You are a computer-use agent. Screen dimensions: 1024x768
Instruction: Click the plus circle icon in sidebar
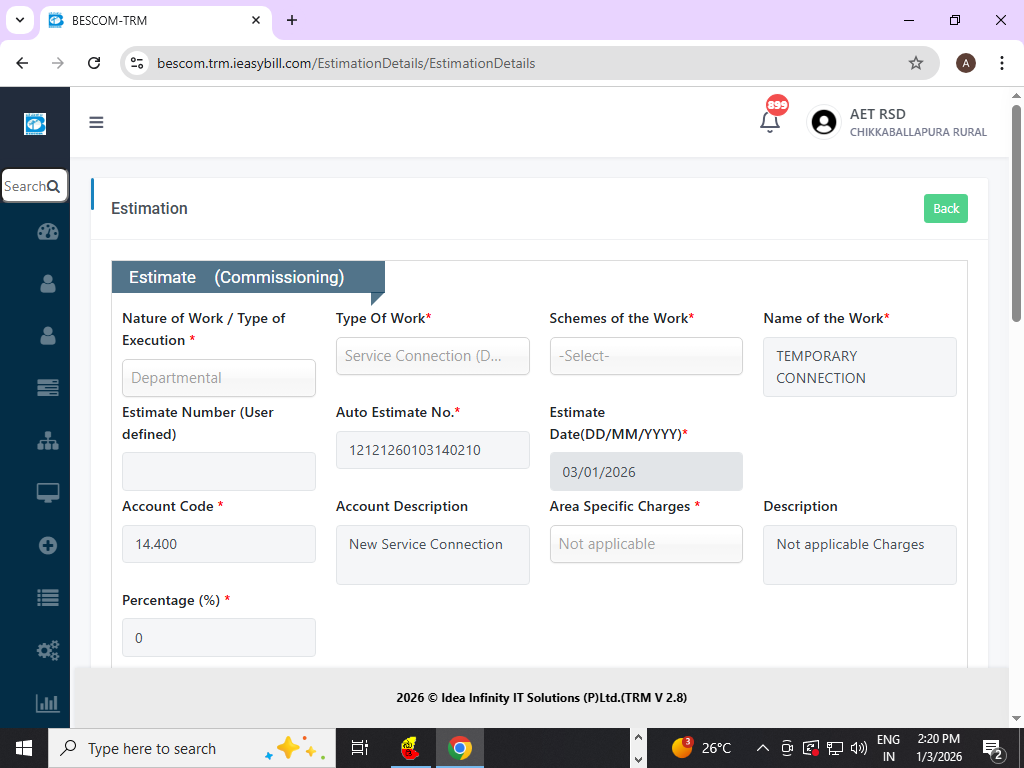48,545
